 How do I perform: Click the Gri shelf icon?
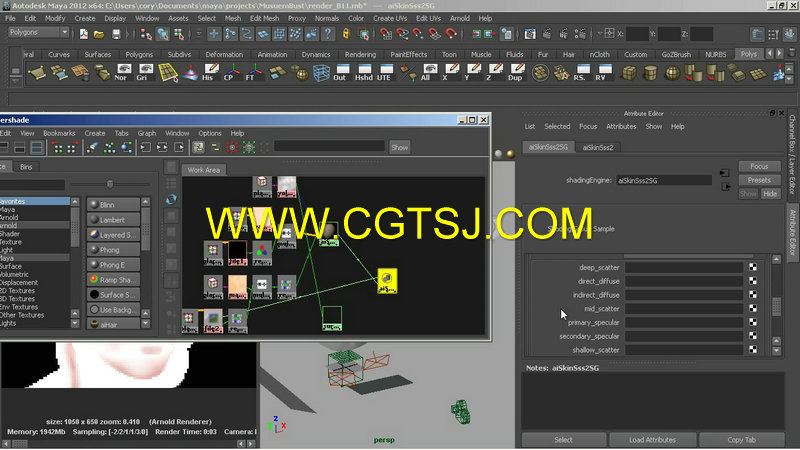click(145, 72)
